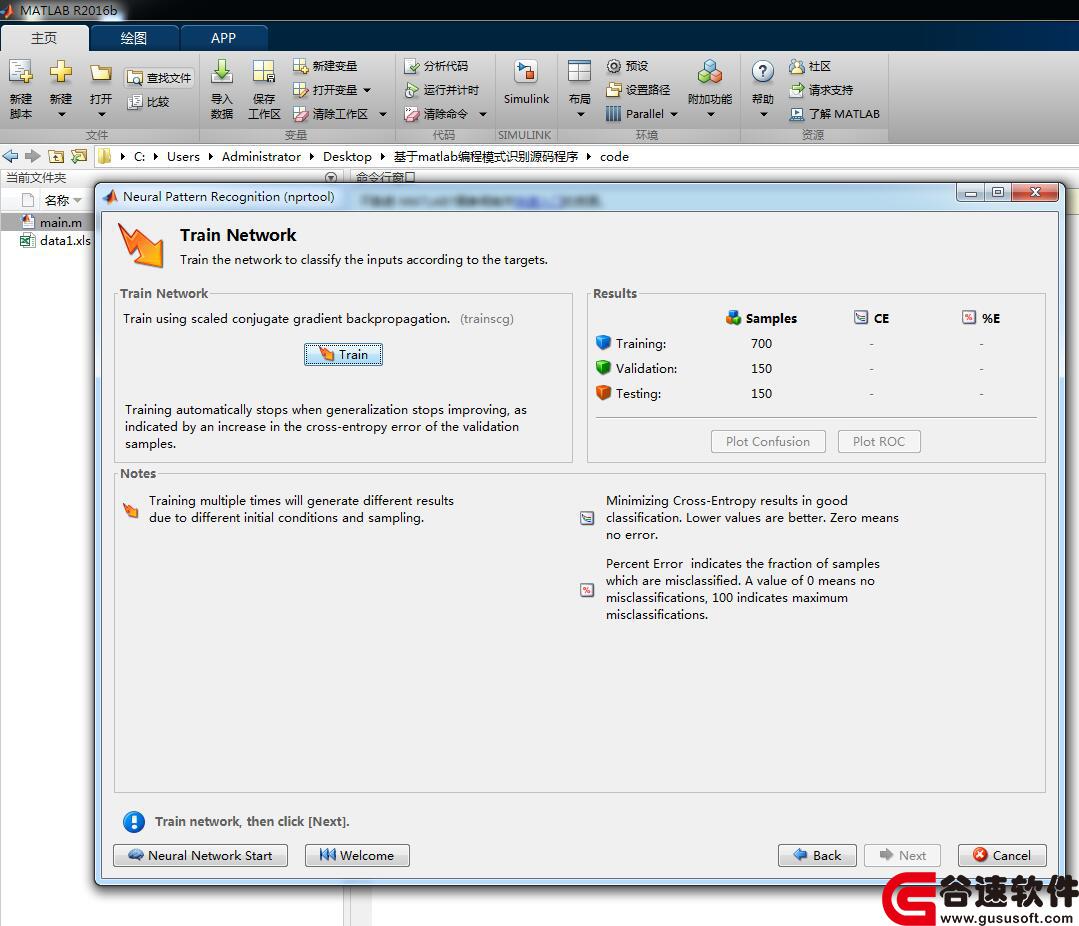This screenshot has width=1079, height=926.
Task: Maximize the nprtool dialog window
Action: coord(998,193)
